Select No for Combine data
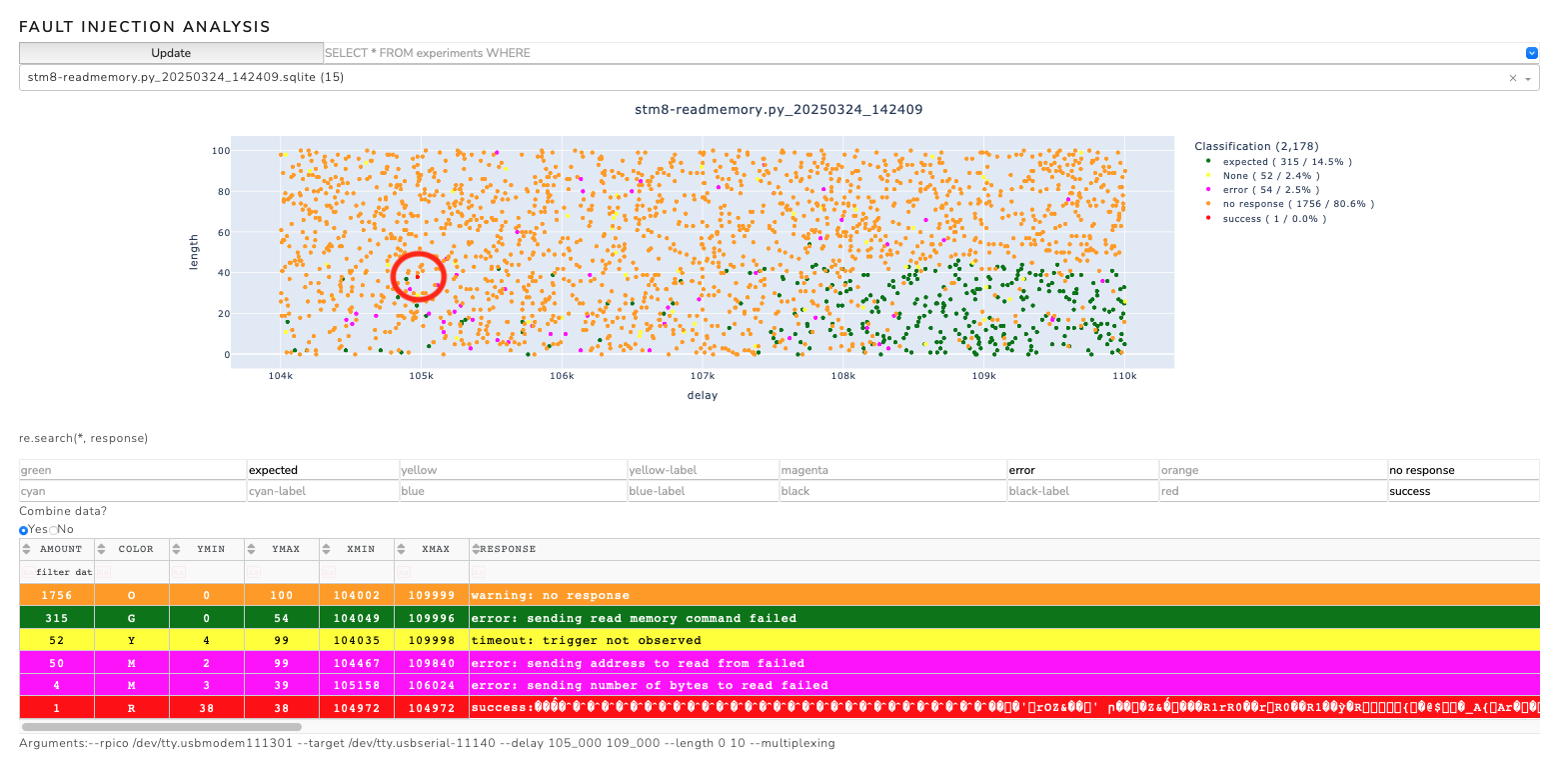 54,530
